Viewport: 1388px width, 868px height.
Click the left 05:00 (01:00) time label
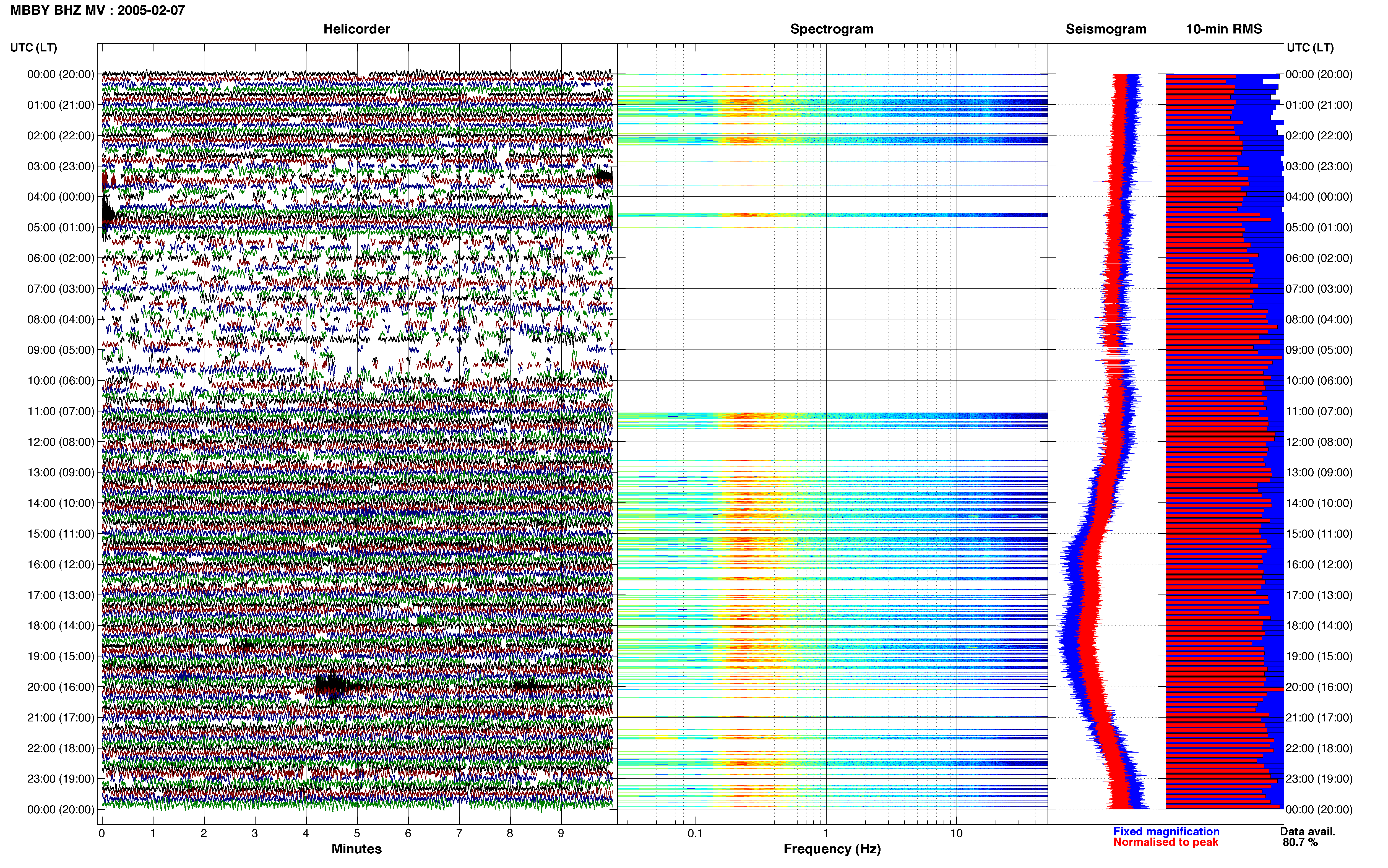61,227
